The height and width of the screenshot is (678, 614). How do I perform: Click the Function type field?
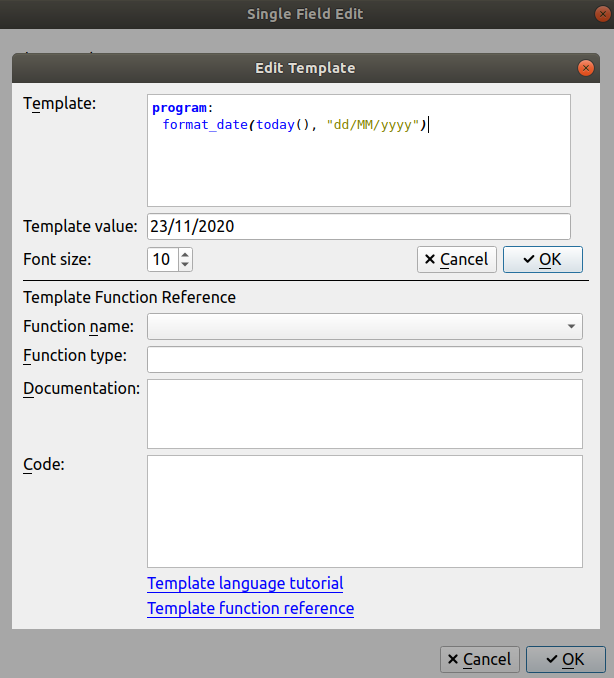[364, 359]
